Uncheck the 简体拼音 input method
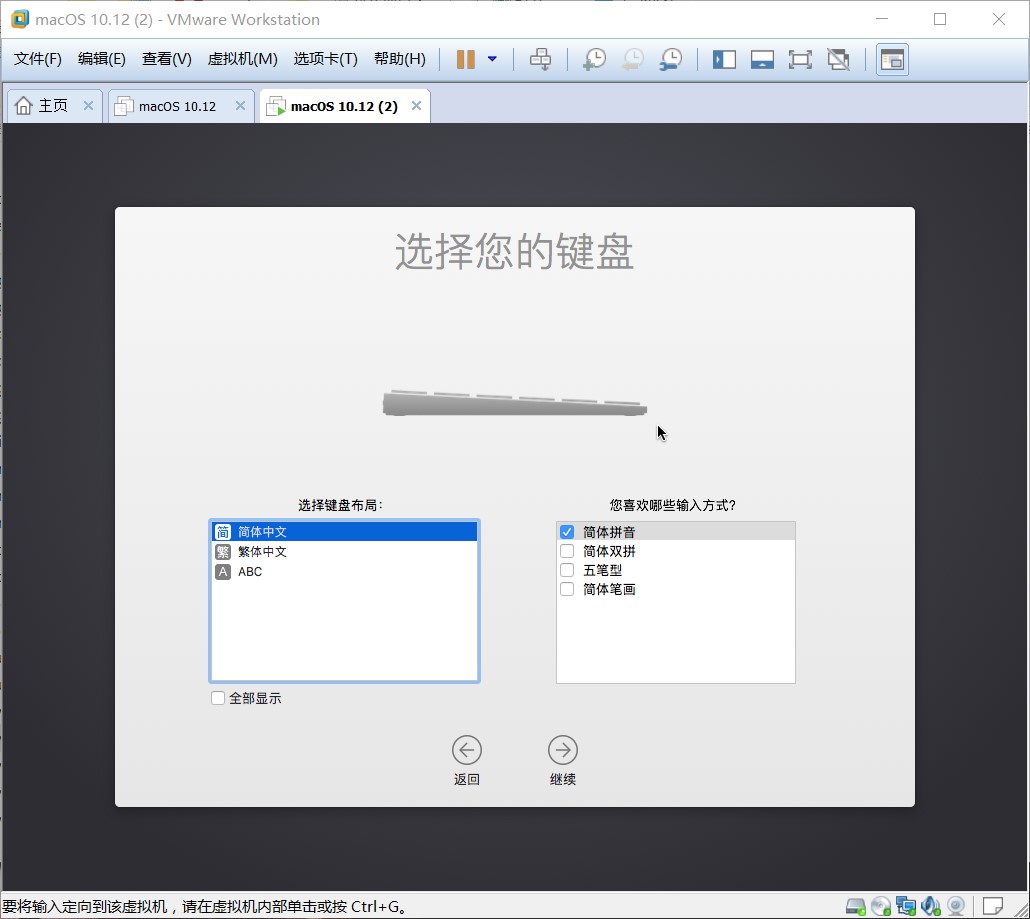 click(x=567, y=531)
